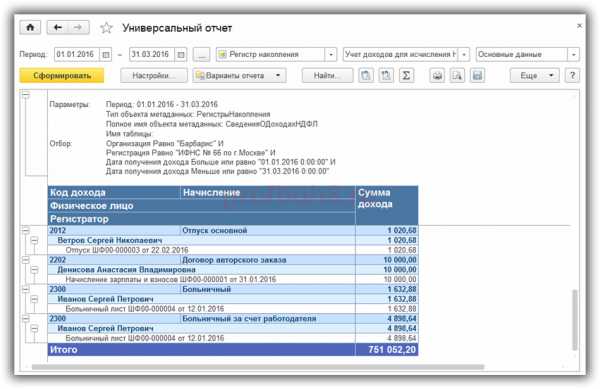This screenshot has height=389, width=600.
Task: Click the vertical scrollbar thumb
Action: [574, 320]
